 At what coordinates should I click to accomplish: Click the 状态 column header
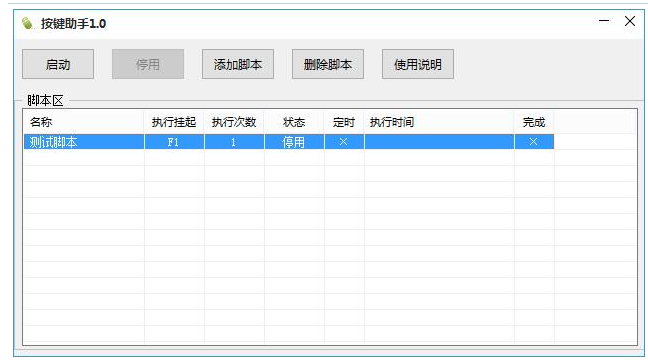(x=294, y=122)
